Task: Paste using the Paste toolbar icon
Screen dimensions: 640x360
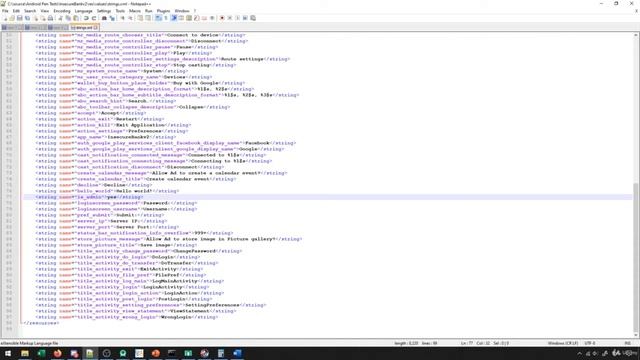Action: click(x=76, y=18)
